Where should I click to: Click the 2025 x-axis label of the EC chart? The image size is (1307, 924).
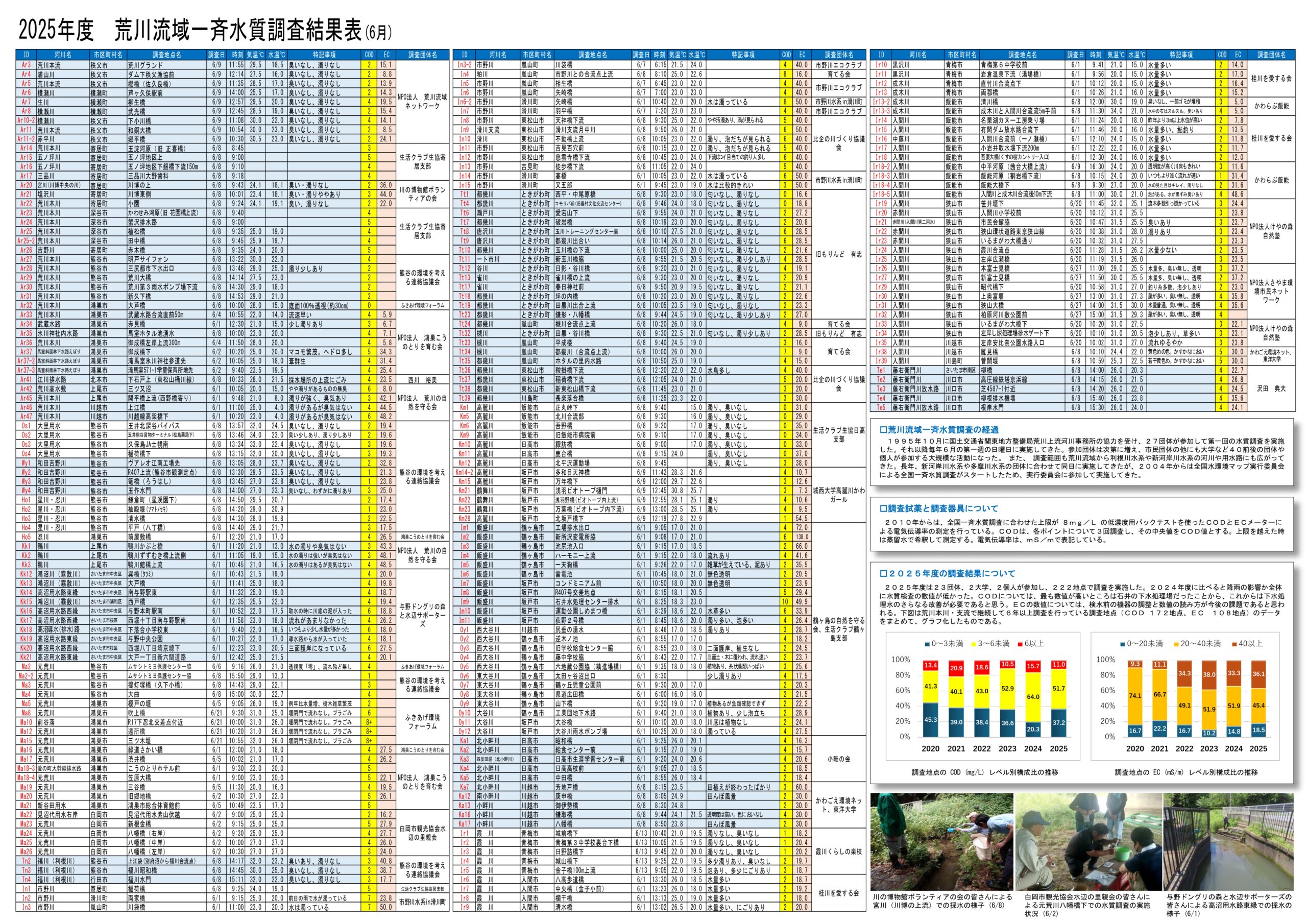pos(1258,749)
